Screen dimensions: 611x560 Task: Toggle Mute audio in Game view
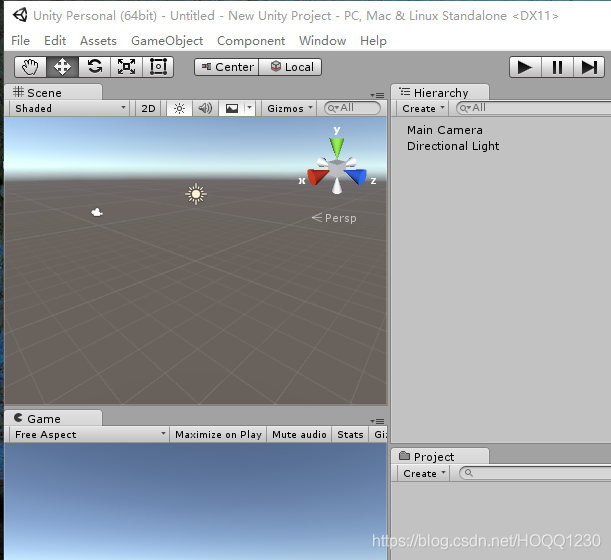pos(299,435)
